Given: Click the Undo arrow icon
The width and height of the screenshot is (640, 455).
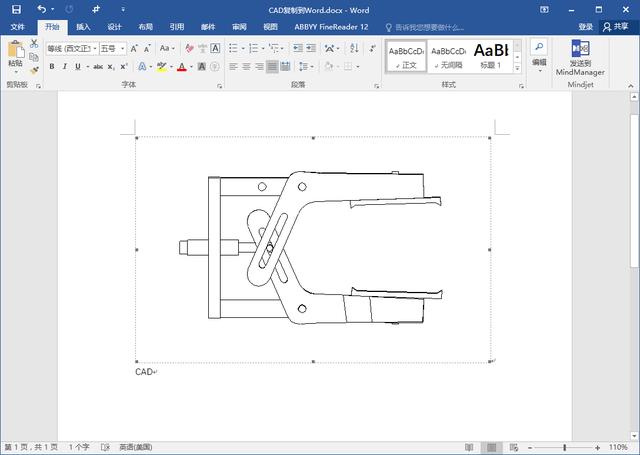Looking at the screenshot, I should pyautogui.click(x=41, y=9).
